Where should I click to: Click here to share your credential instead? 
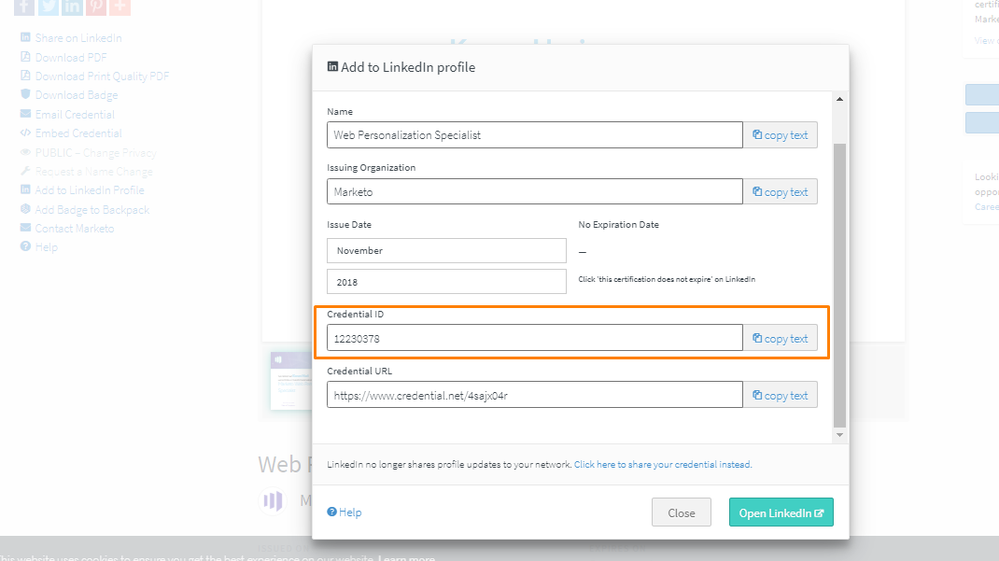(663, 465)
